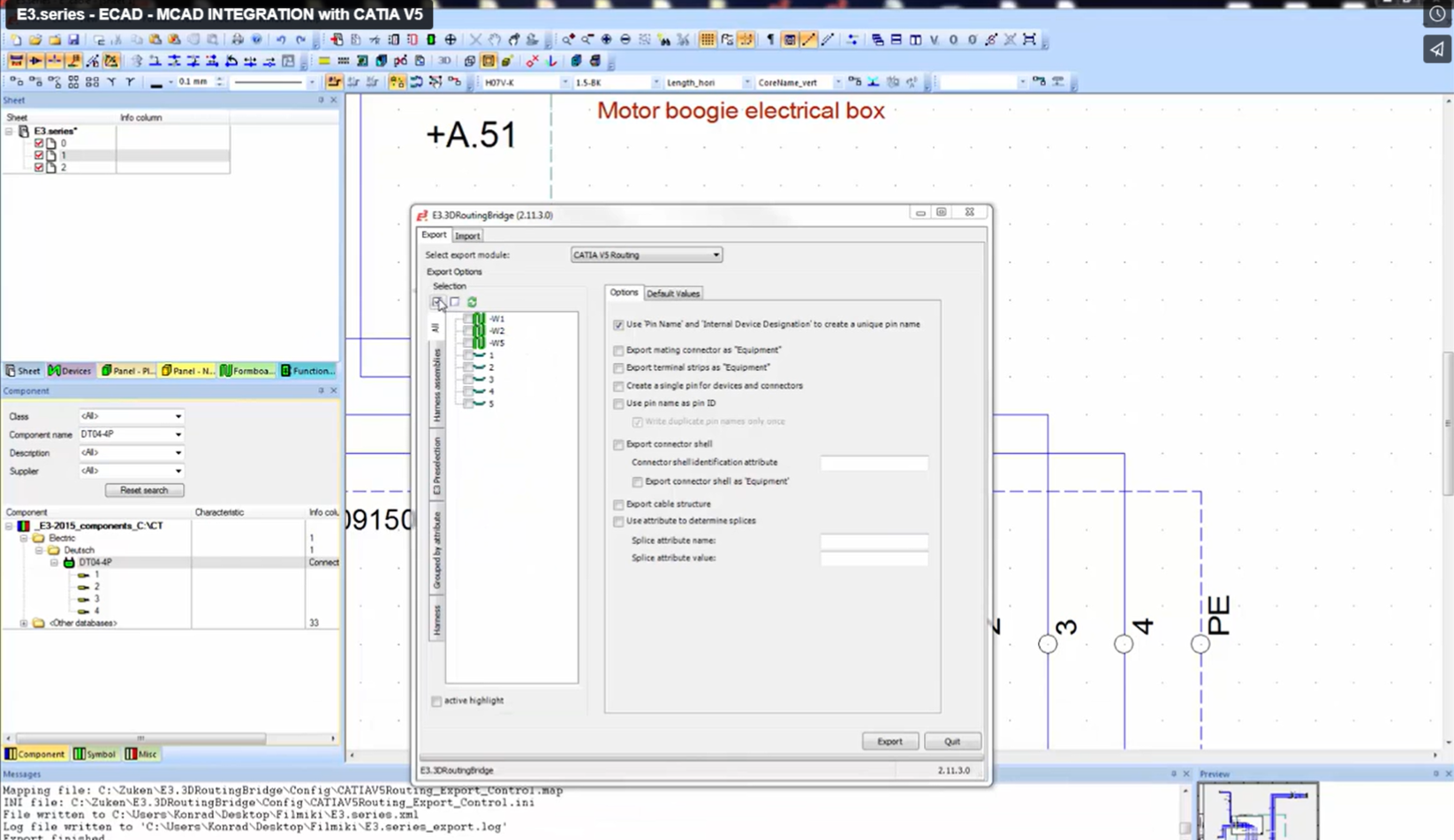Click the Reset search button
This screenshot has width=1454, height=840.
[143, 489]
